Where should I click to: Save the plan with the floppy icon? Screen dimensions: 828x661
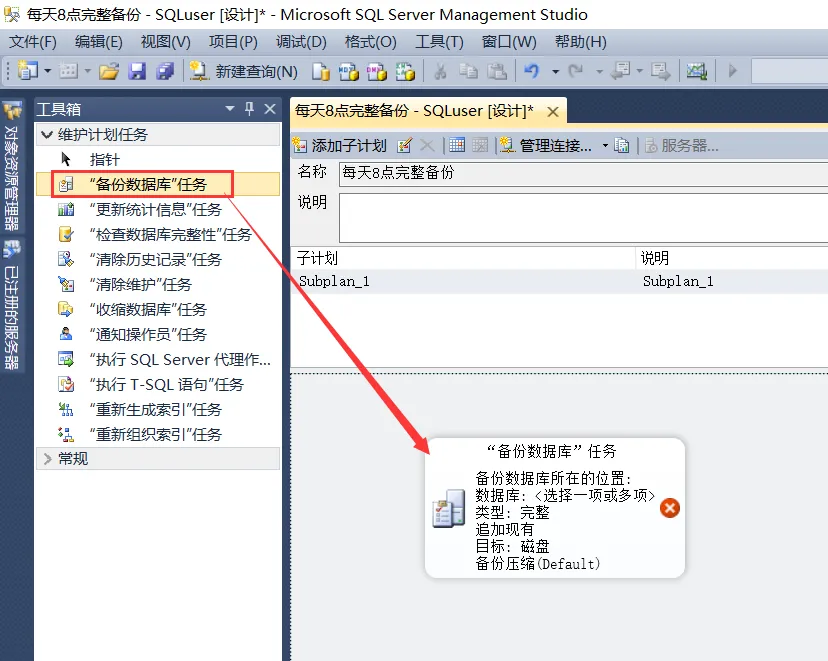point(137,71)
